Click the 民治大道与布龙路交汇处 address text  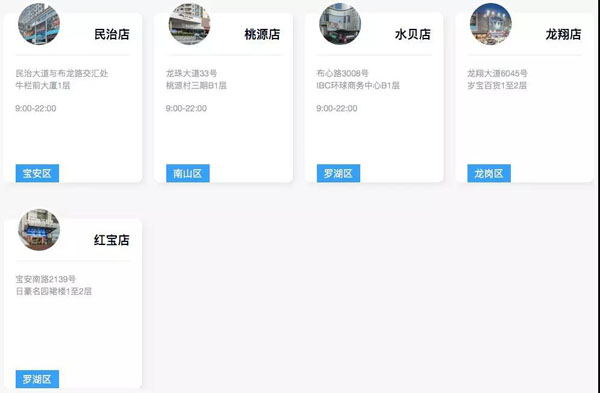[62, 73]
